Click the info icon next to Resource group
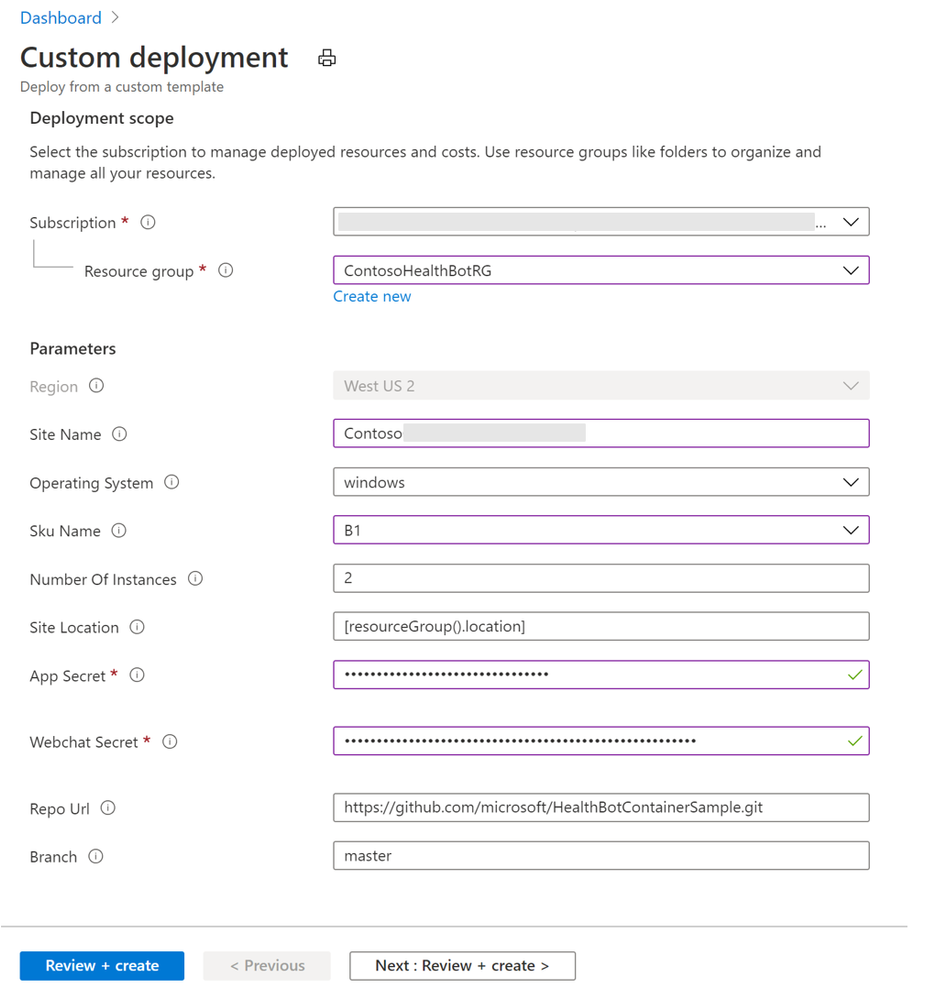The width and height of the screenshot is (925, 999). click(x=226, y=270)
